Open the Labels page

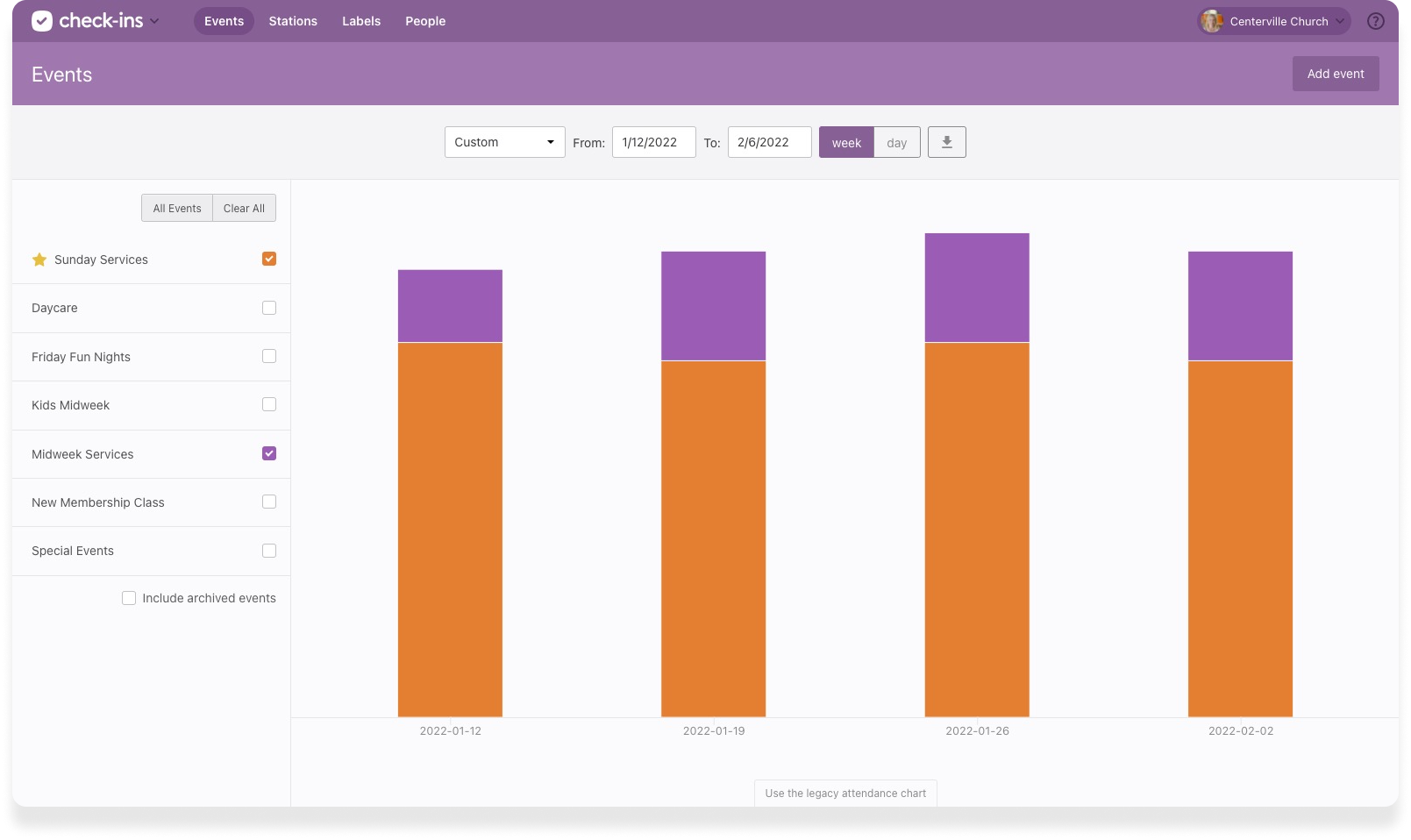(360, 20)
